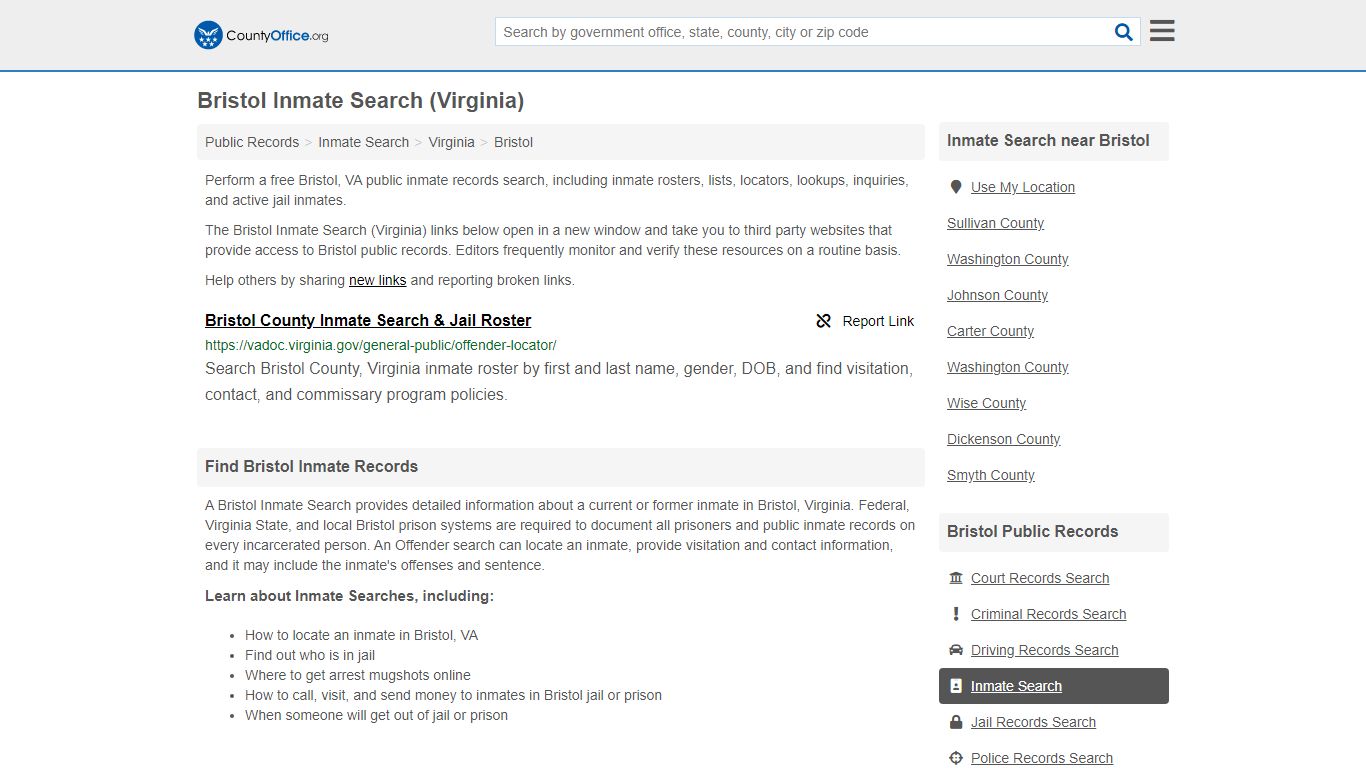Click the 'Inmate Search near Bristol' sidebar heading
This screenshot has height=768, width=1366.
[1048, 141]
